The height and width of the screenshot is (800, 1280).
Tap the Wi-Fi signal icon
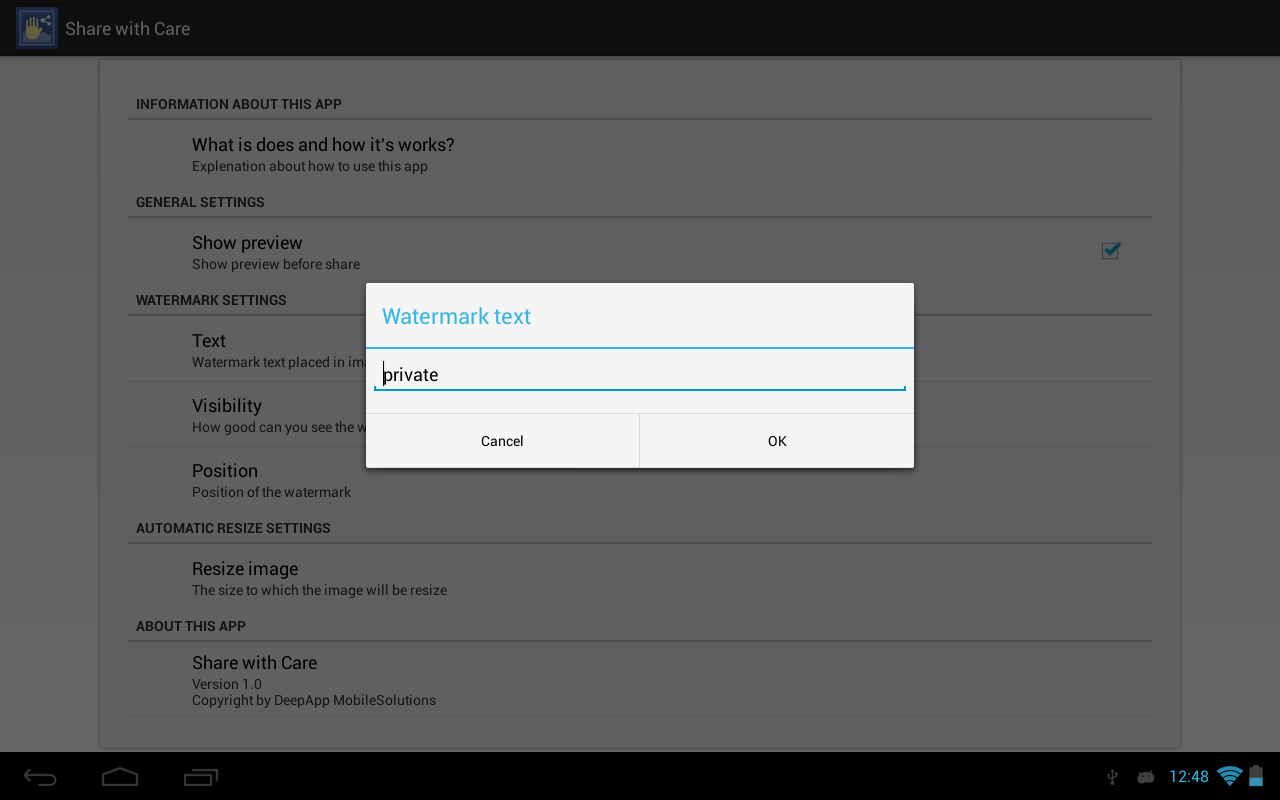click(1230, 776)
